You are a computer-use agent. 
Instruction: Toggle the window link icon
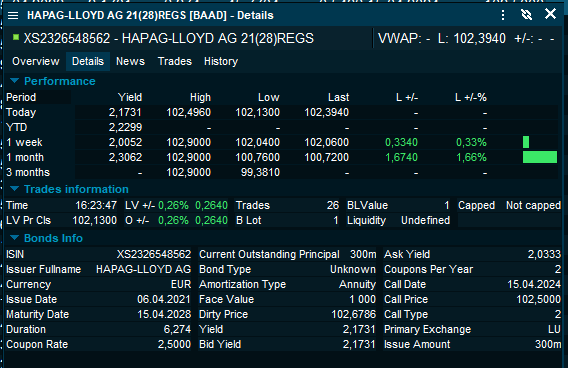click(x=526, y=15)
